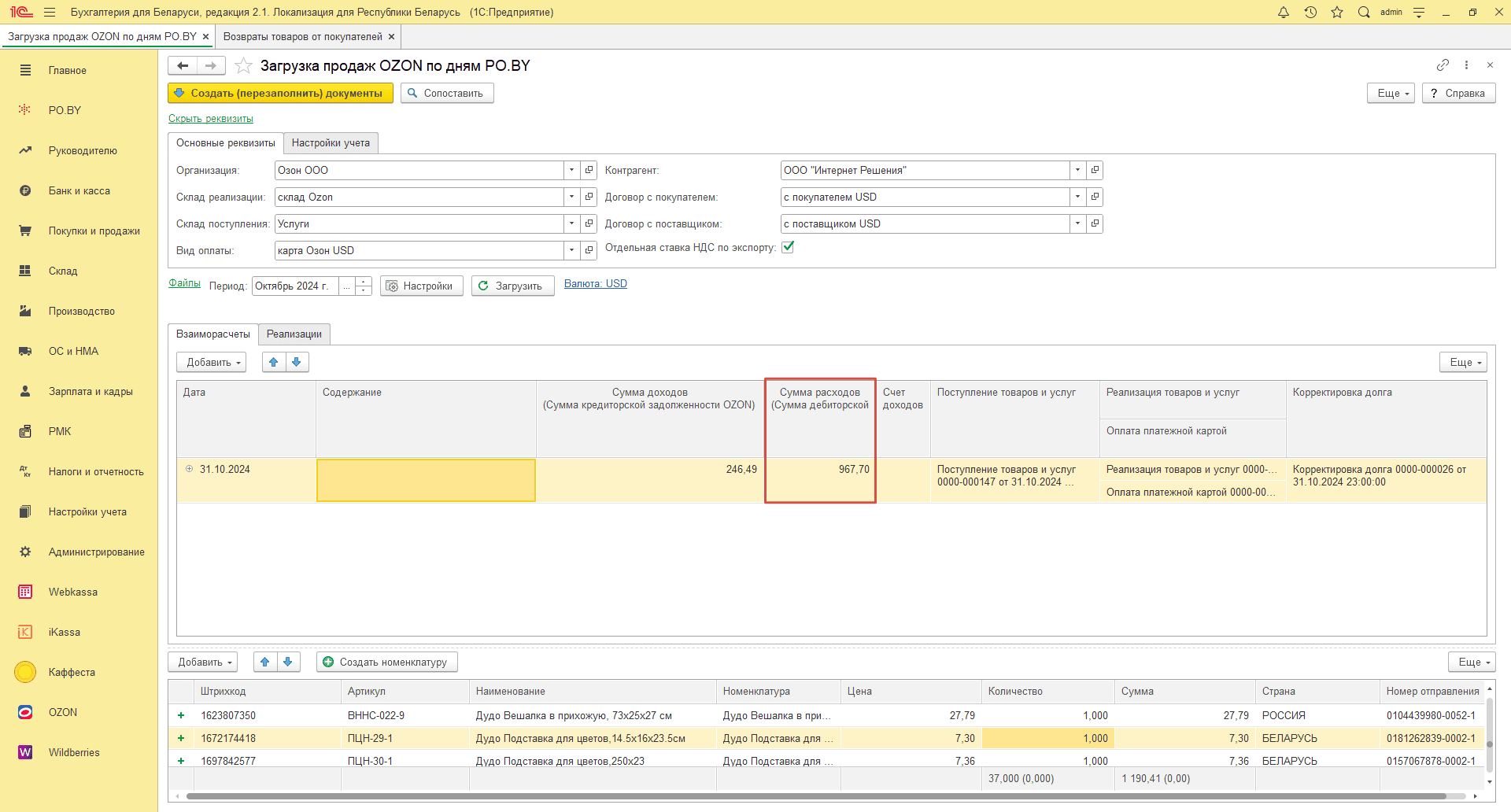Click Скрыть реквизиты link
This screenshot has width=1511, height=812.
(211, 119)
